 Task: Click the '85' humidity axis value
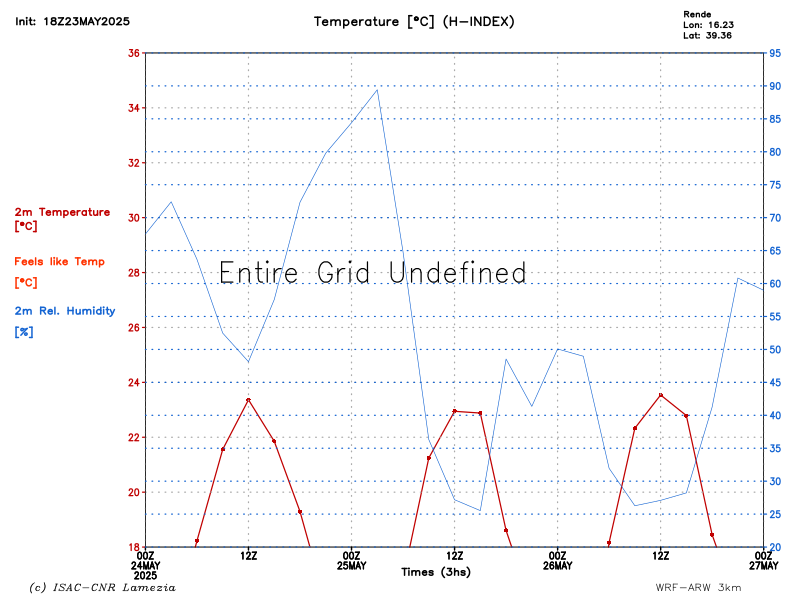pos(775,119)
